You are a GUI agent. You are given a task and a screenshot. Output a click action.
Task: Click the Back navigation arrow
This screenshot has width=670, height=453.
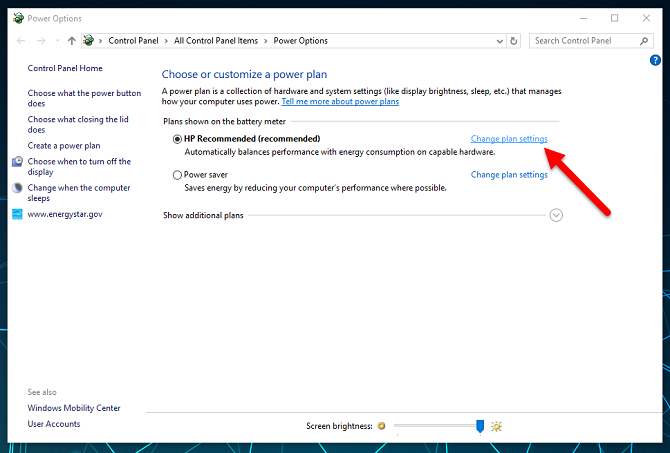coord(23,41)
